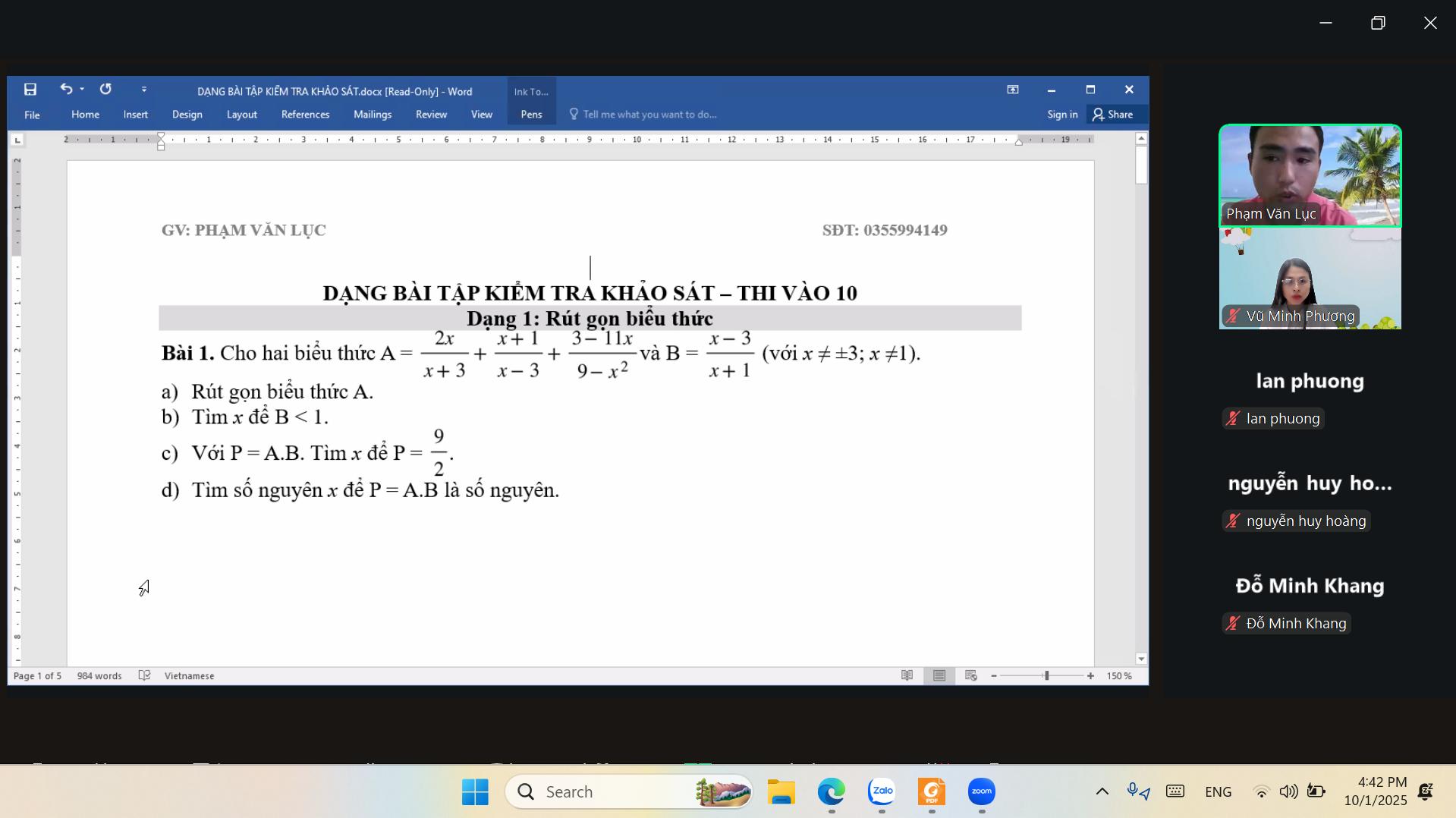Switch to Print Layout view
Screen dimensions: 1456x818
[x=939, y=675]
